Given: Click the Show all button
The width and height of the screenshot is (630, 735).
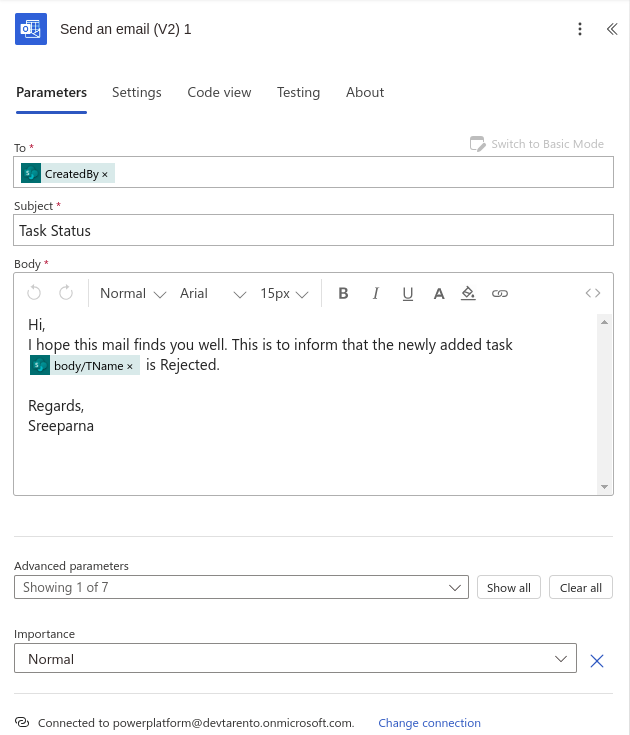Looking at the screenshot, I should 509,587.
